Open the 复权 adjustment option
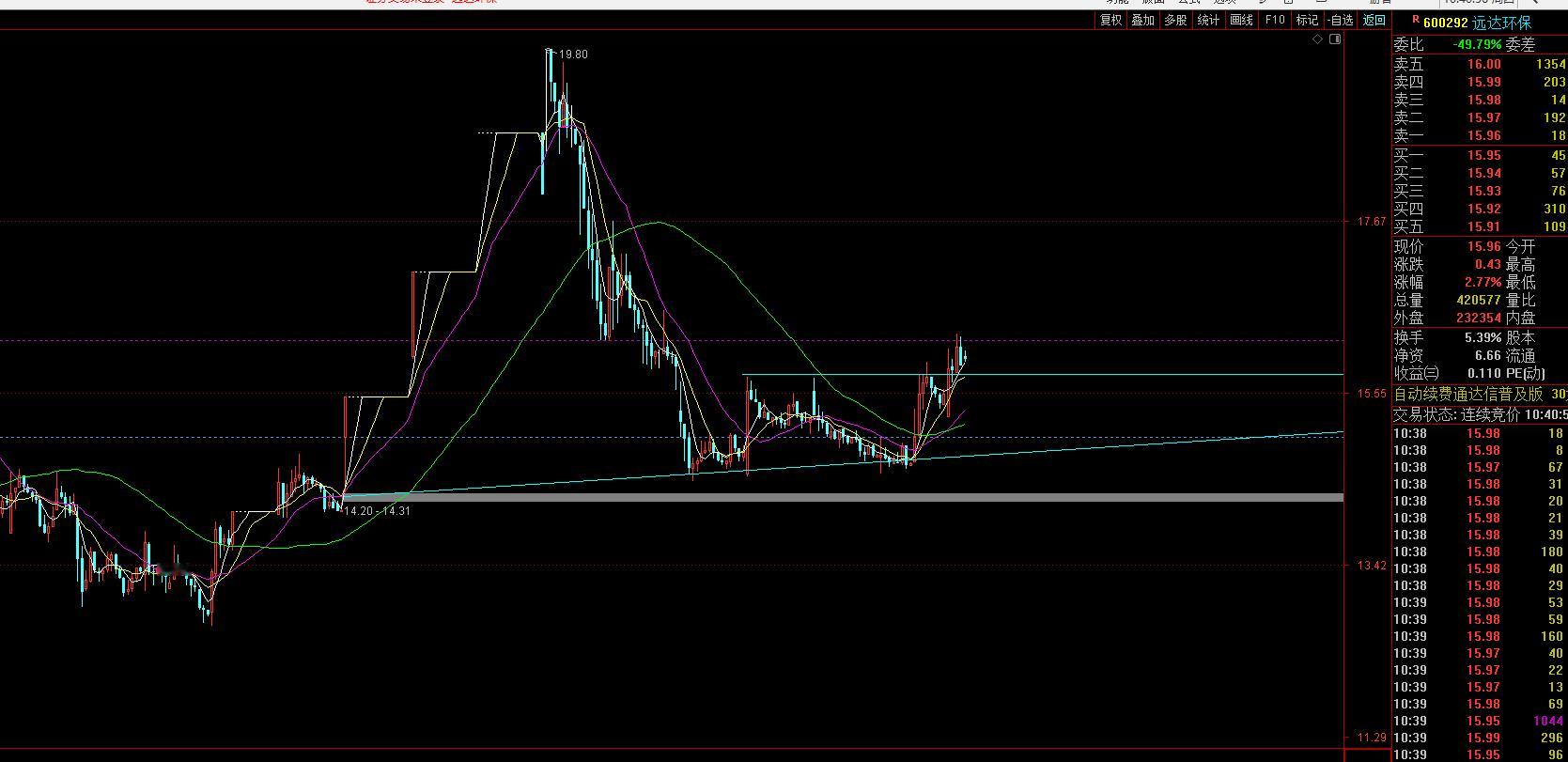This screenshot has width=1568, height=762. pos(1111,20)
